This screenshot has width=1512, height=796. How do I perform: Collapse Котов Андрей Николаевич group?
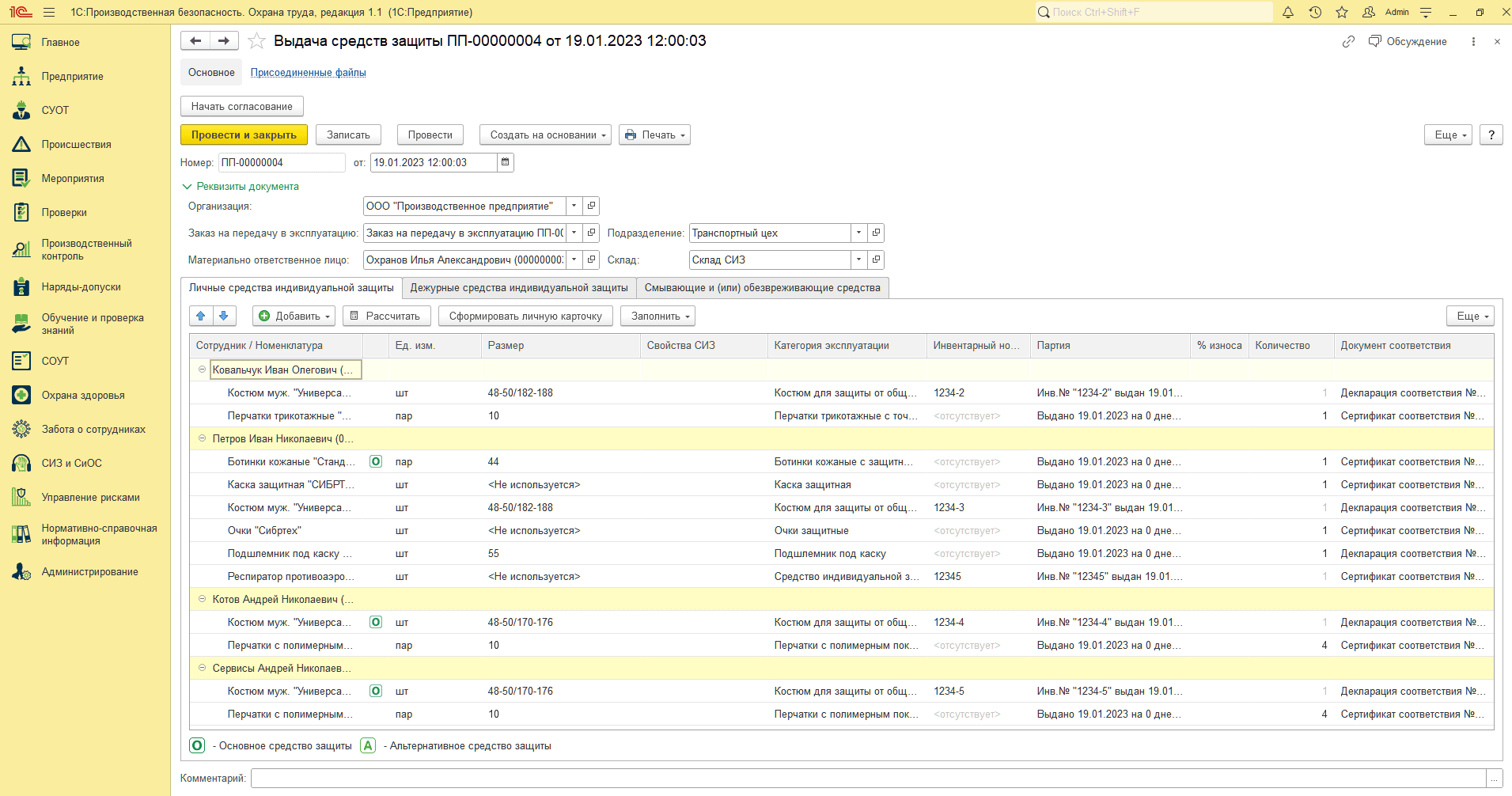[202, 599]
